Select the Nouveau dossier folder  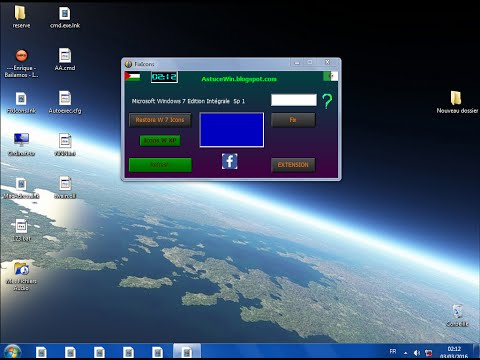[457, 102]
